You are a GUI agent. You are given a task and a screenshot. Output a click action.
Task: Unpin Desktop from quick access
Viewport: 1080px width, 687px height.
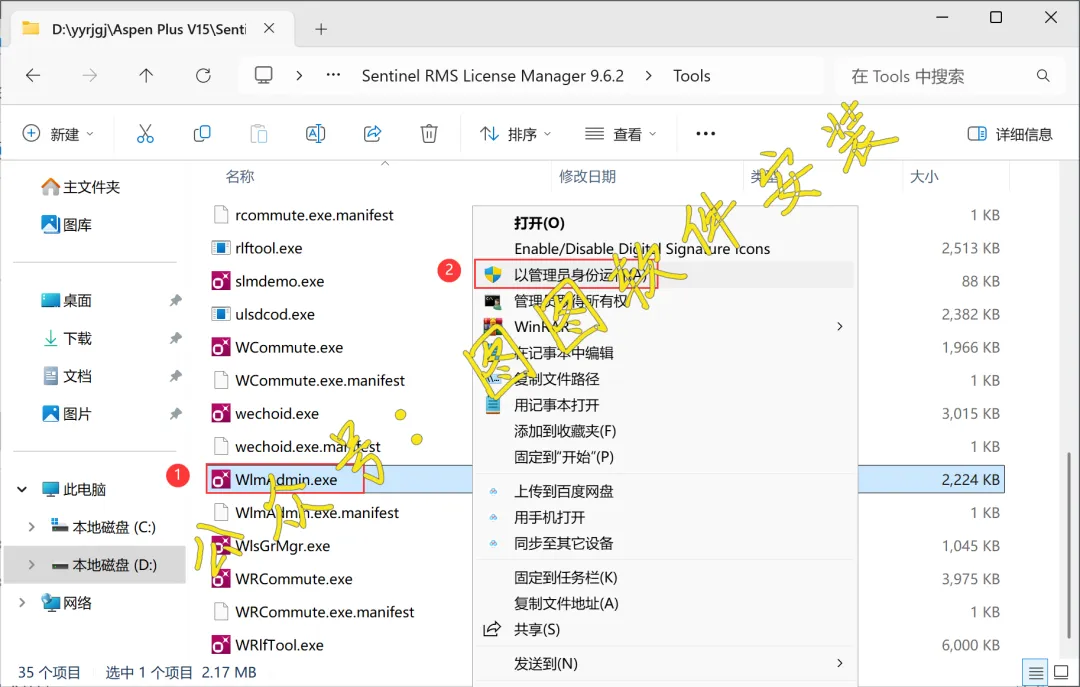(176, 300)
